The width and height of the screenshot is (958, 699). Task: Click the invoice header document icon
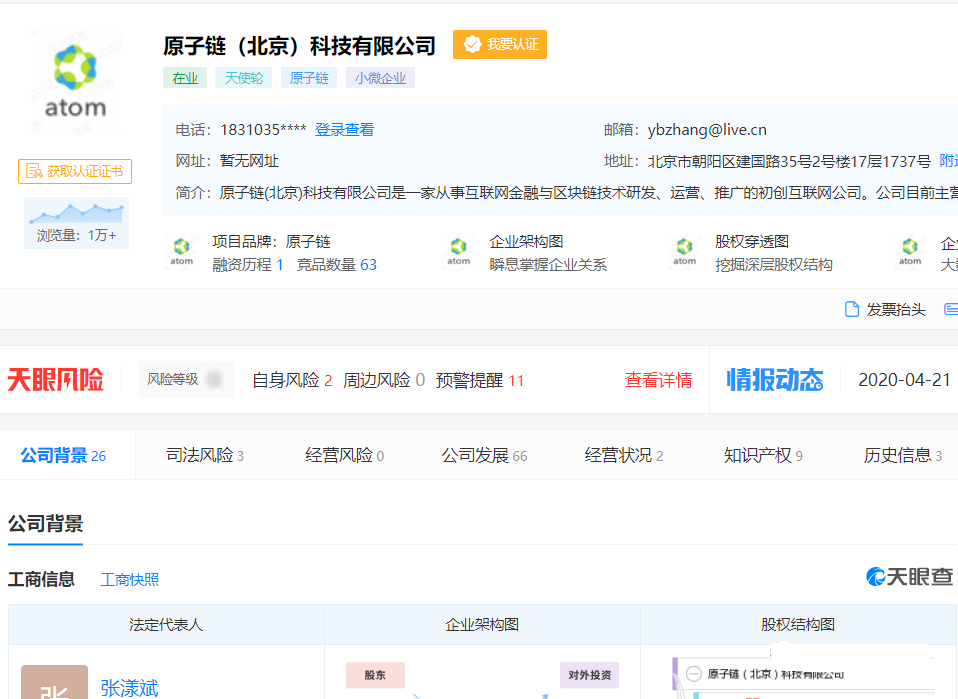[x=852, y=310]
